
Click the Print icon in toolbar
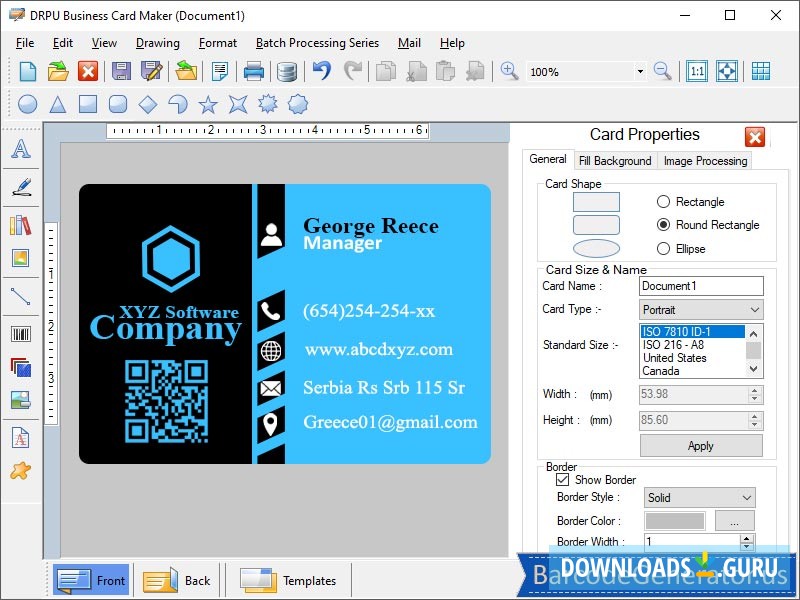click(254, 71)
